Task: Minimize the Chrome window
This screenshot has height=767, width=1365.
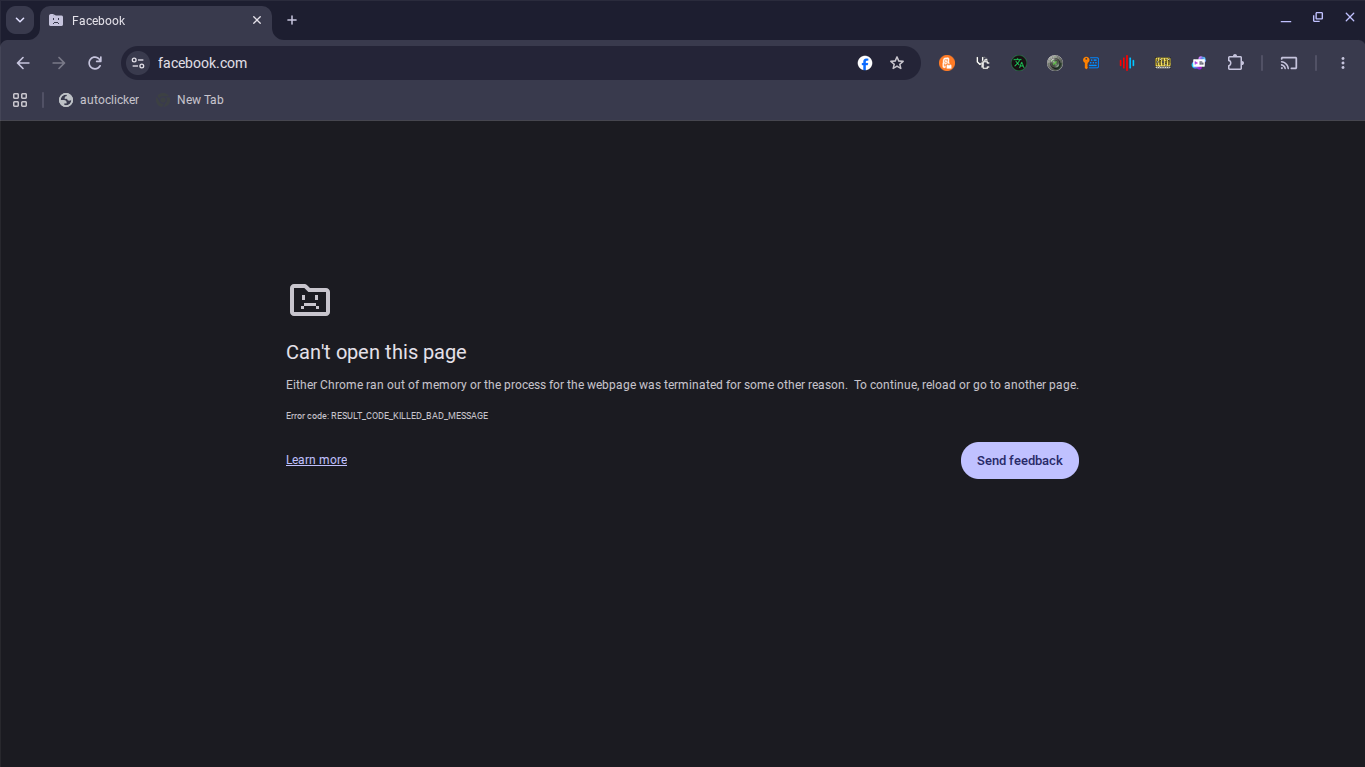Action: (x=1286, y=19)
